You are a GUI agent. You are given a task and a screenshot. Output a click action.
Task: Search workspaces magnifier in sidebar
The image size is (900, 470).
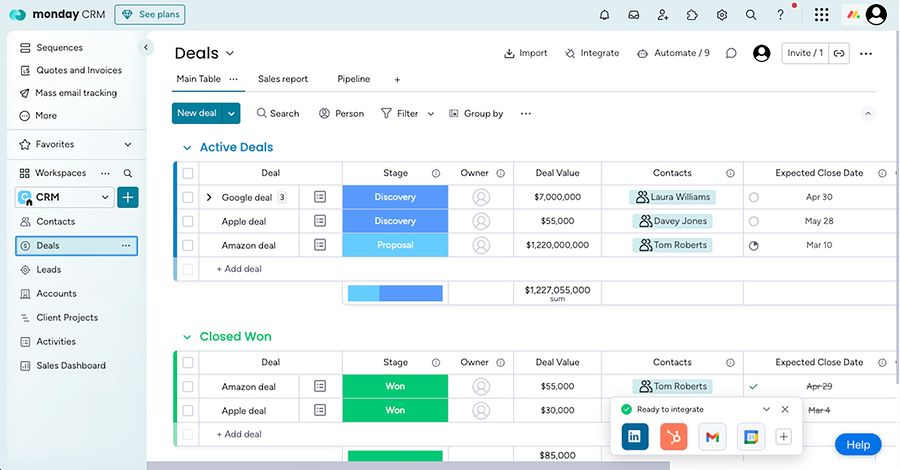[127, 173]
